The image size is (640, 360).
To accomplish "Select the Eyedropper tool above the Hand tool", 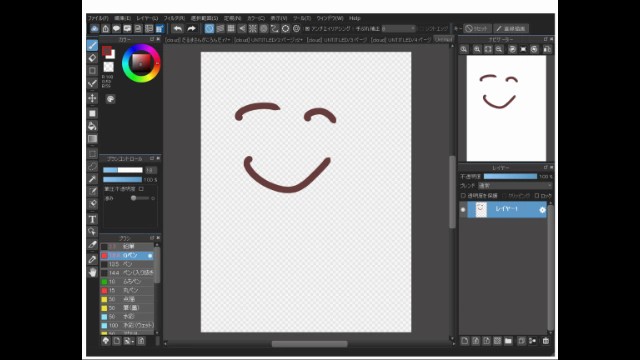I will [x=93, y=259].
